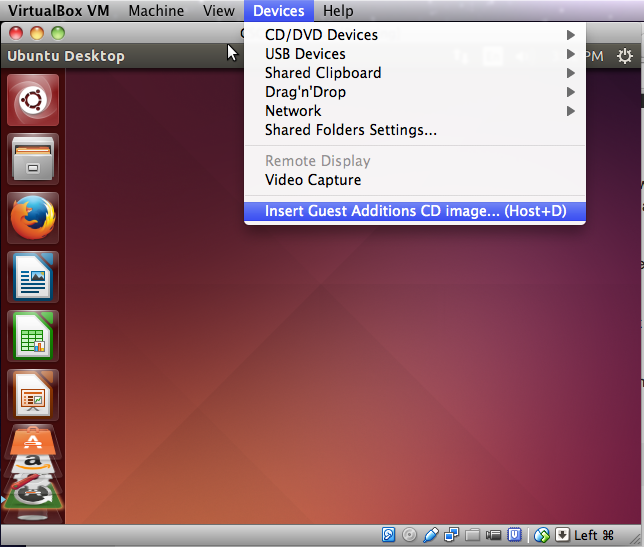The width and height of the screenshot is (644, 547).
Task: Choose Insert Guest Additions CD image...
Action: (415, 211)
